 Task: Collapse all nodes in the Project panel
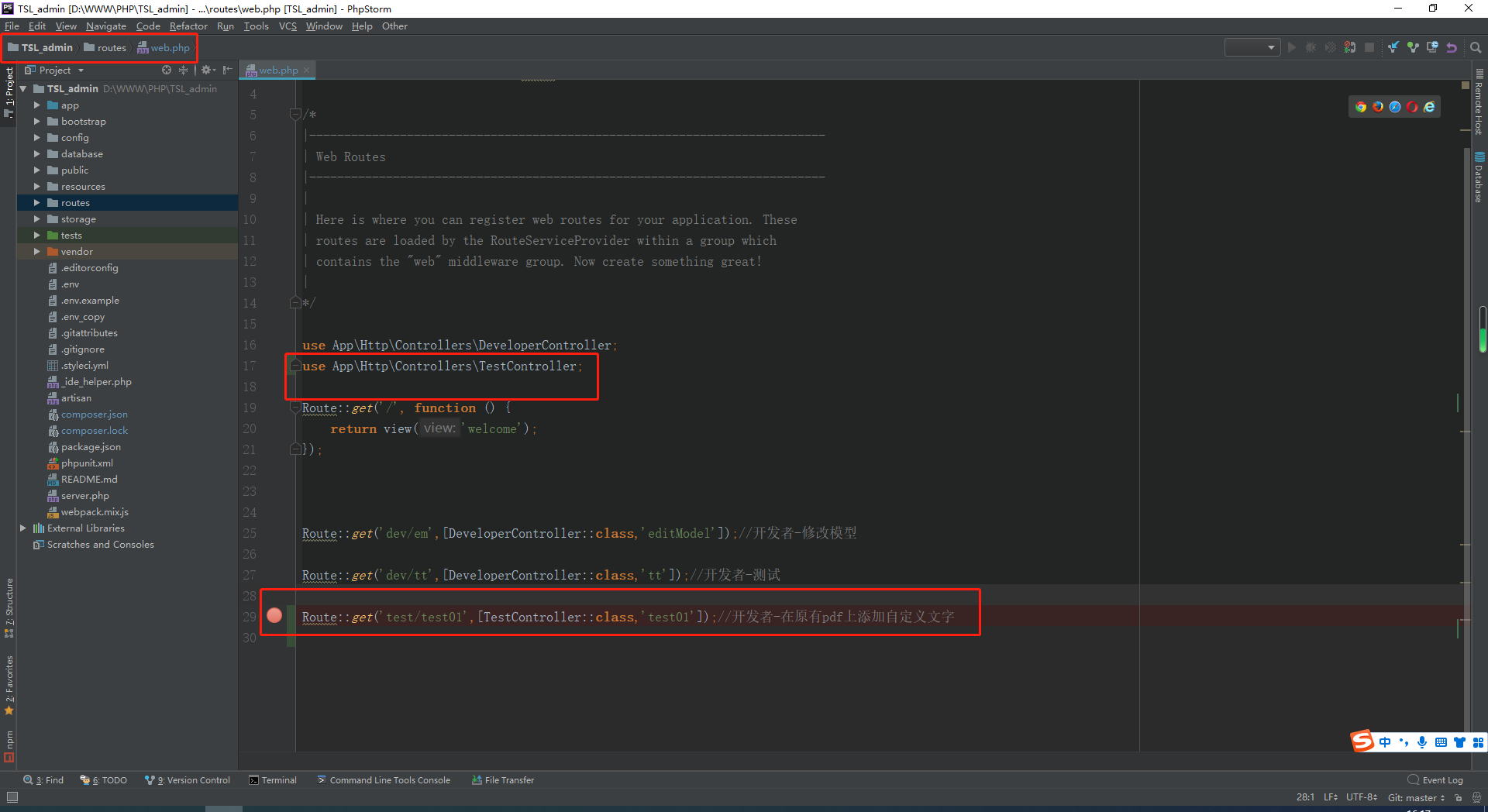pyautogui.click(x=184, y=70)
